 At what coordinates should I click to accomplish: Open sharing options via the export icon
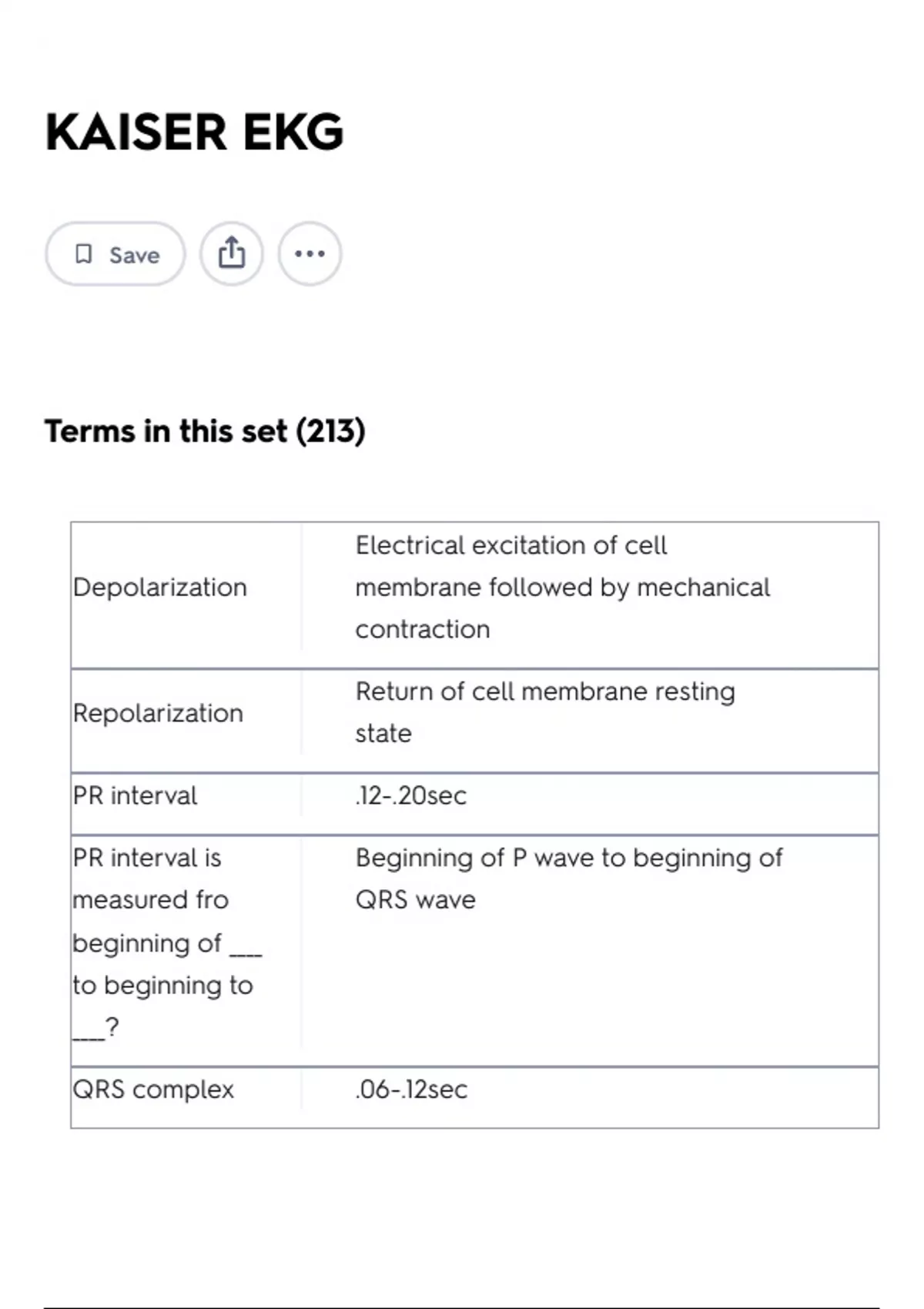point(231,253)
